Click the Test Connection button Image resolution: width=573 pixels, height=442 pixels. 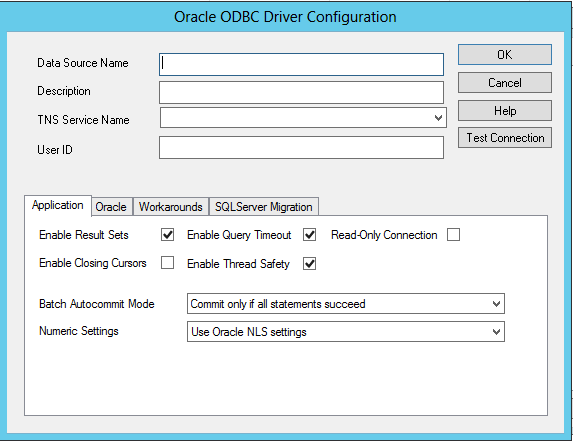coord(505,138)
